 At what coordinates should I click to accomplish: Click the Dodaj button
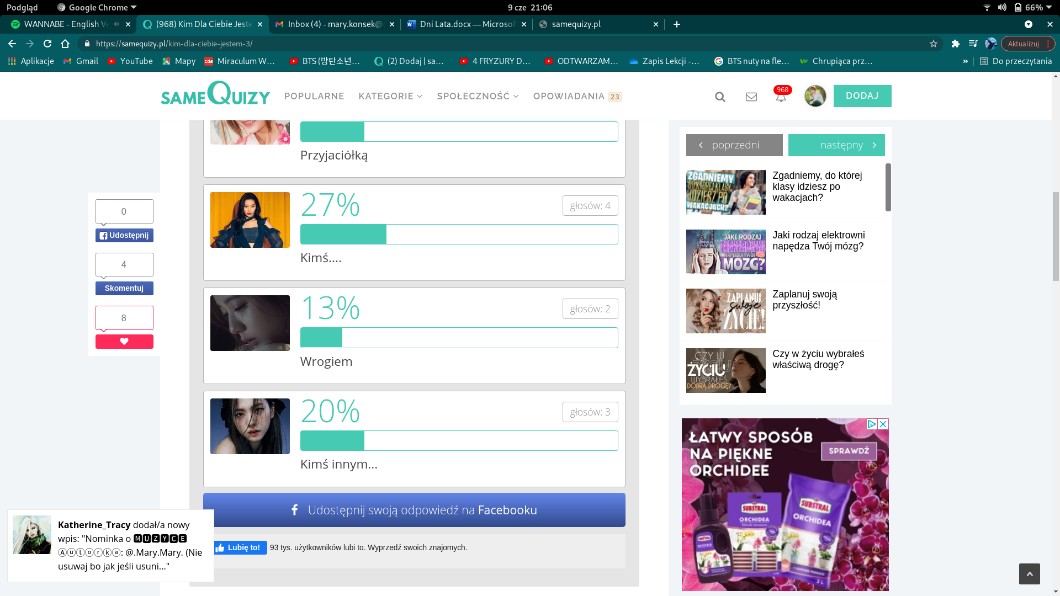[x=862, y=96]
